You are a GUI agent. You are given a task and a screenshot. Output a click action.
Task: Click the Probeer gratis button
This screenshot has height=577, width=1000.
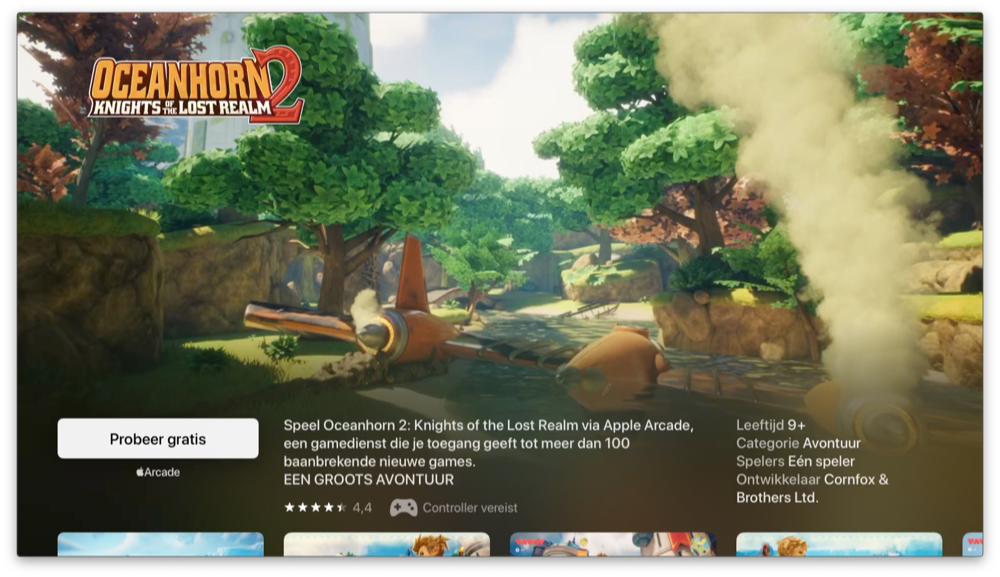click(158, 439)
